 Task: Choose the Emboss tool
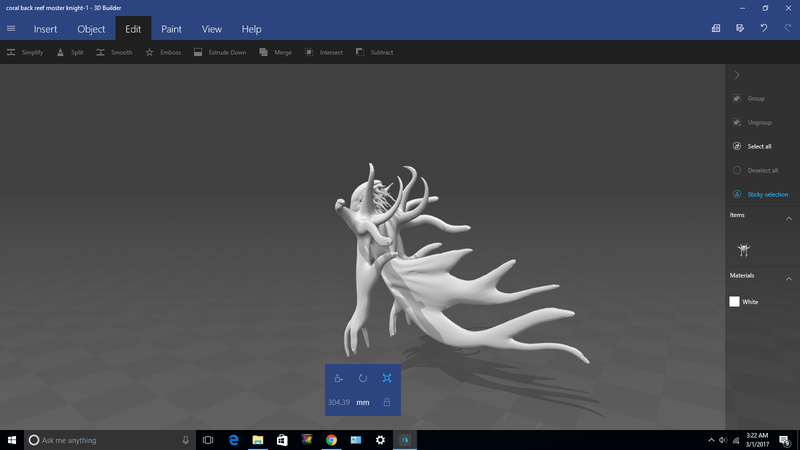(x=150, y=52)
